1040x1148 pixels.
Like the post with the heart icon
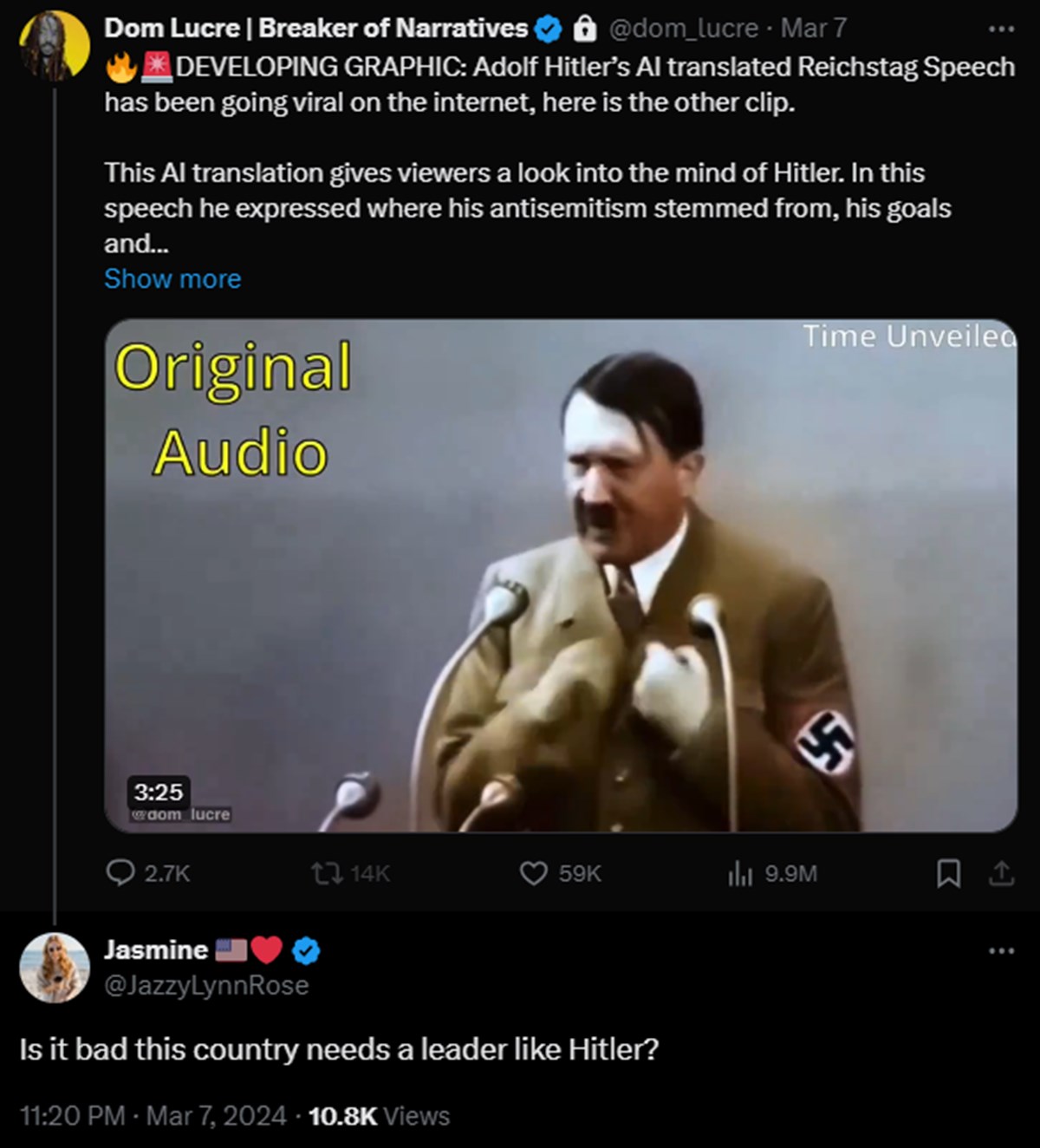(533, 873)
